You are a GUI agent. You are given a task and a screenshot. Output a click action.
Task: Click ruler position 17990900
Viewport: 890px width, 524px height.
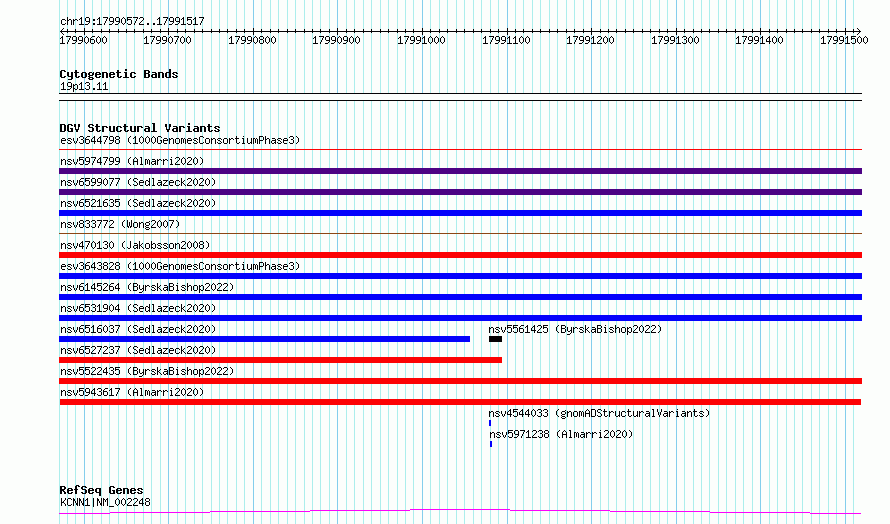[x=336, y=40]
